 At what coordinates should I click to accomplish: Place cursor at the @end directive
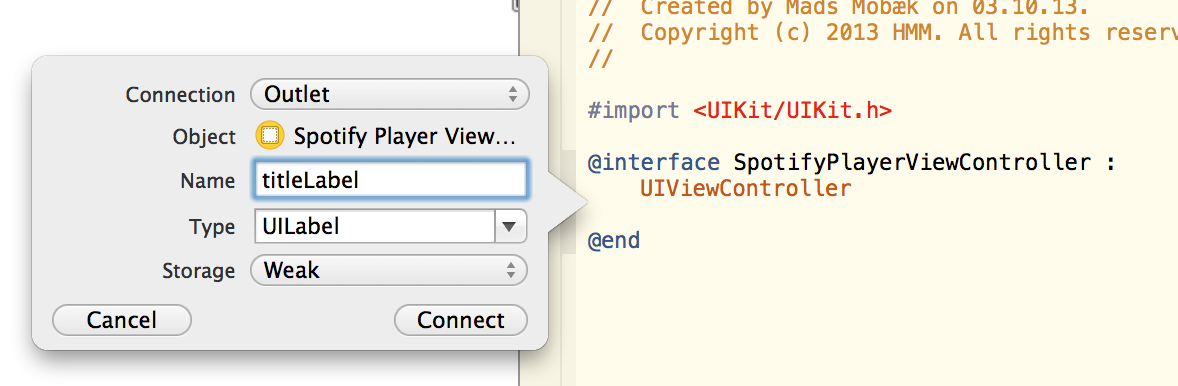[x=614, y=240]
